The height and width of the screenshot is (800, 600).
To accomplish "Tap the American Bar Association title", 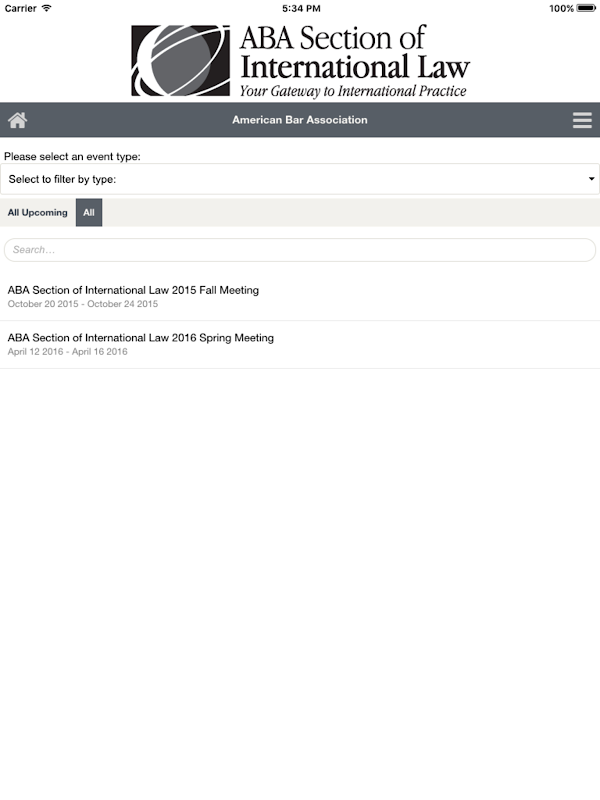I will point(299,120).
